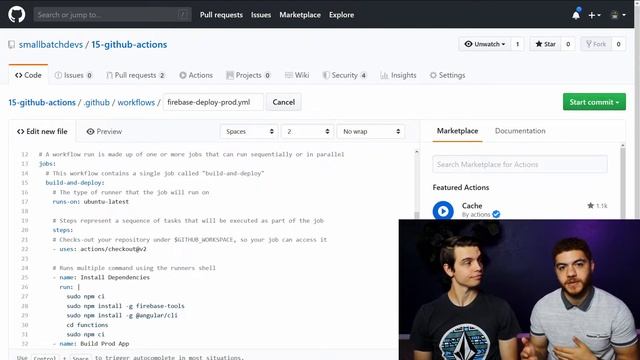Open the GitHub home logo
The width and height of the screenshot is (640, 360).
[x=17, y=14]
